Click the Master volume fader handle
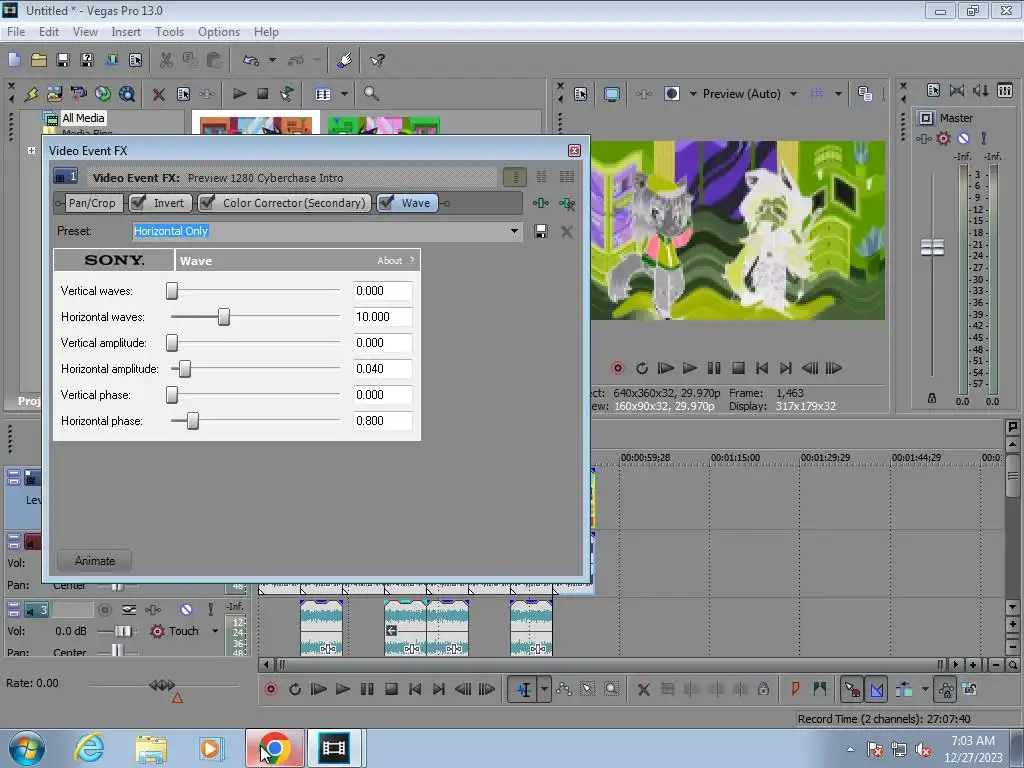Screen dimensions: 1024x768 [933, 248]
